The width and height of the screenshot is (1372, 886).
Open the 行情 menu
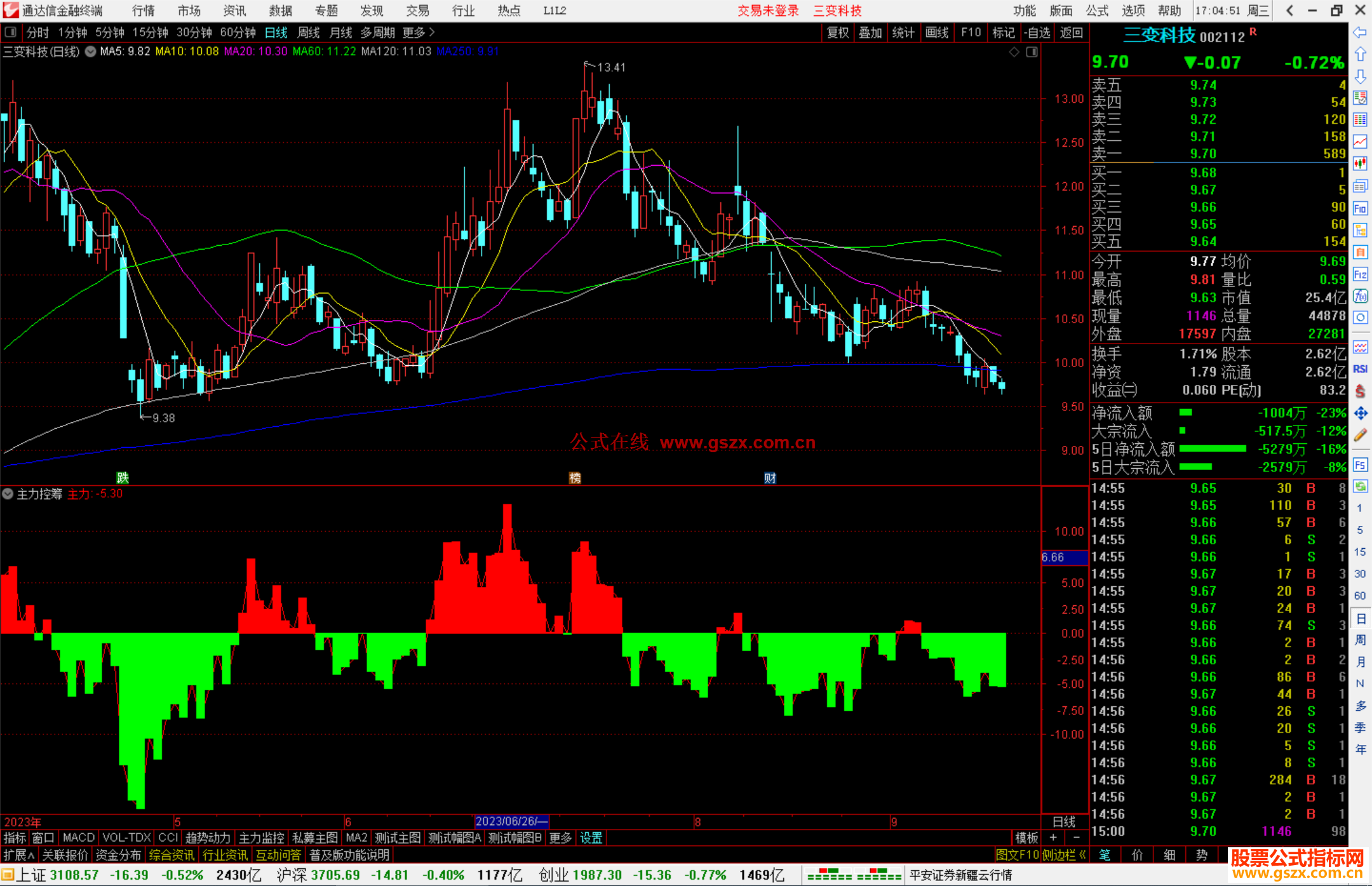[143, 10]
